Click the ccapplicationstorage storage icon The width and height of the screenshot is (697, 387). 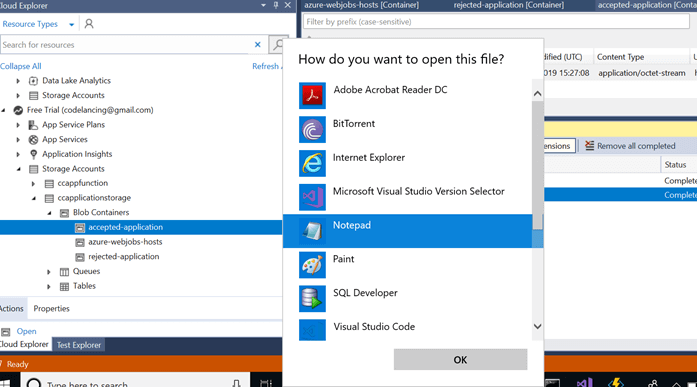coord(49,198)
